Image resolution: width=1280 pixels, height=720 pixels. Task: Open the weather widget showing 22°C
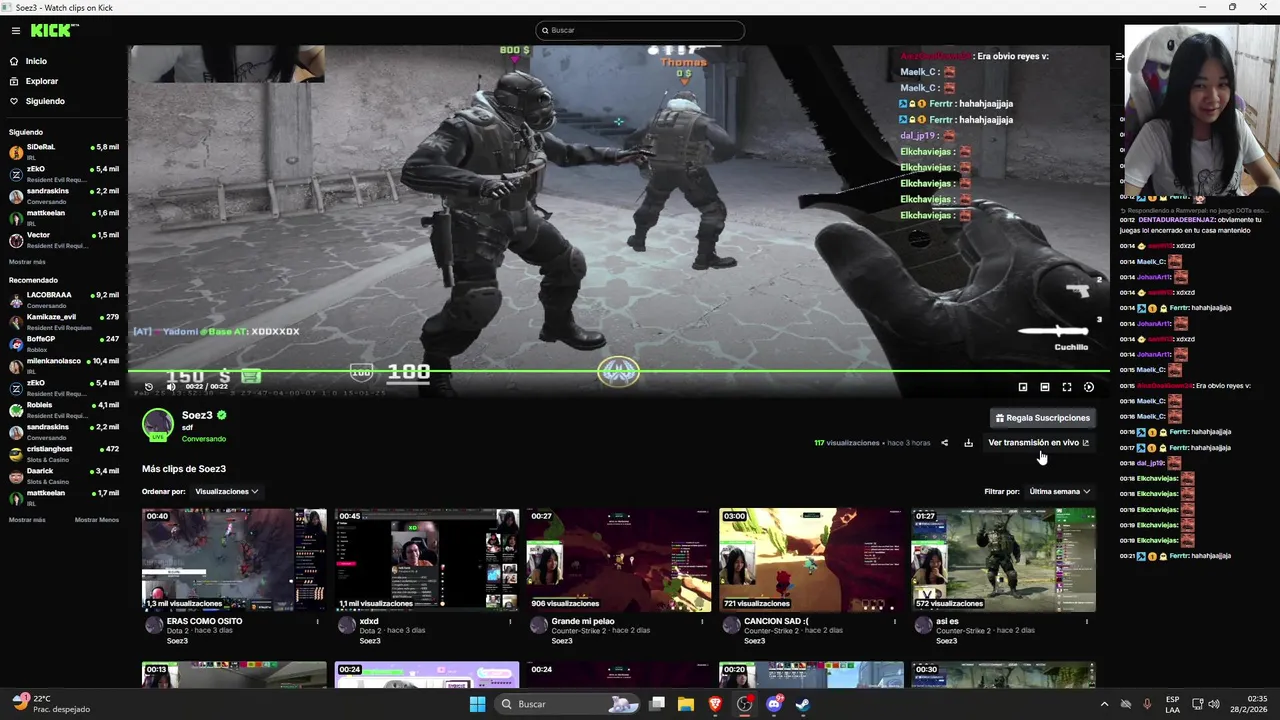pos(50,704)
